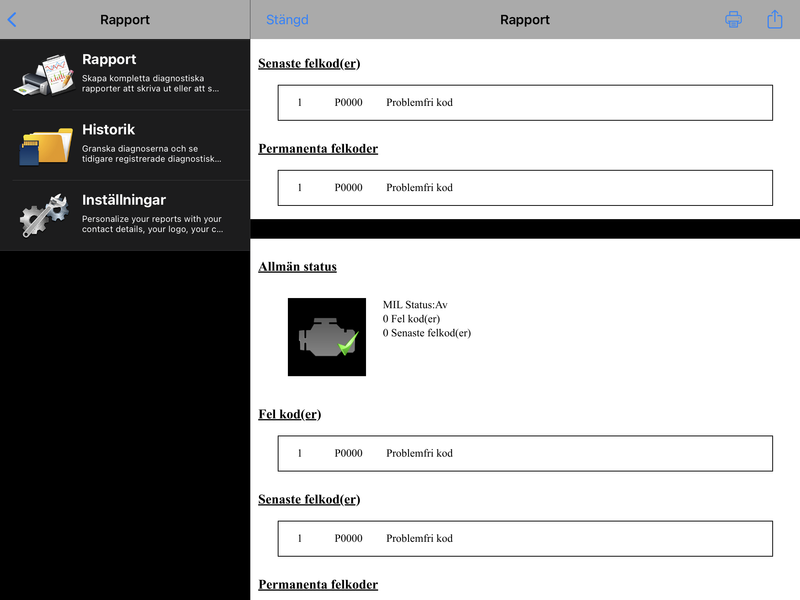
Task: Click the P0000 row under the top 'Senaste felkod(er)'
Action: pyautogui.click(x=525, y=103)
